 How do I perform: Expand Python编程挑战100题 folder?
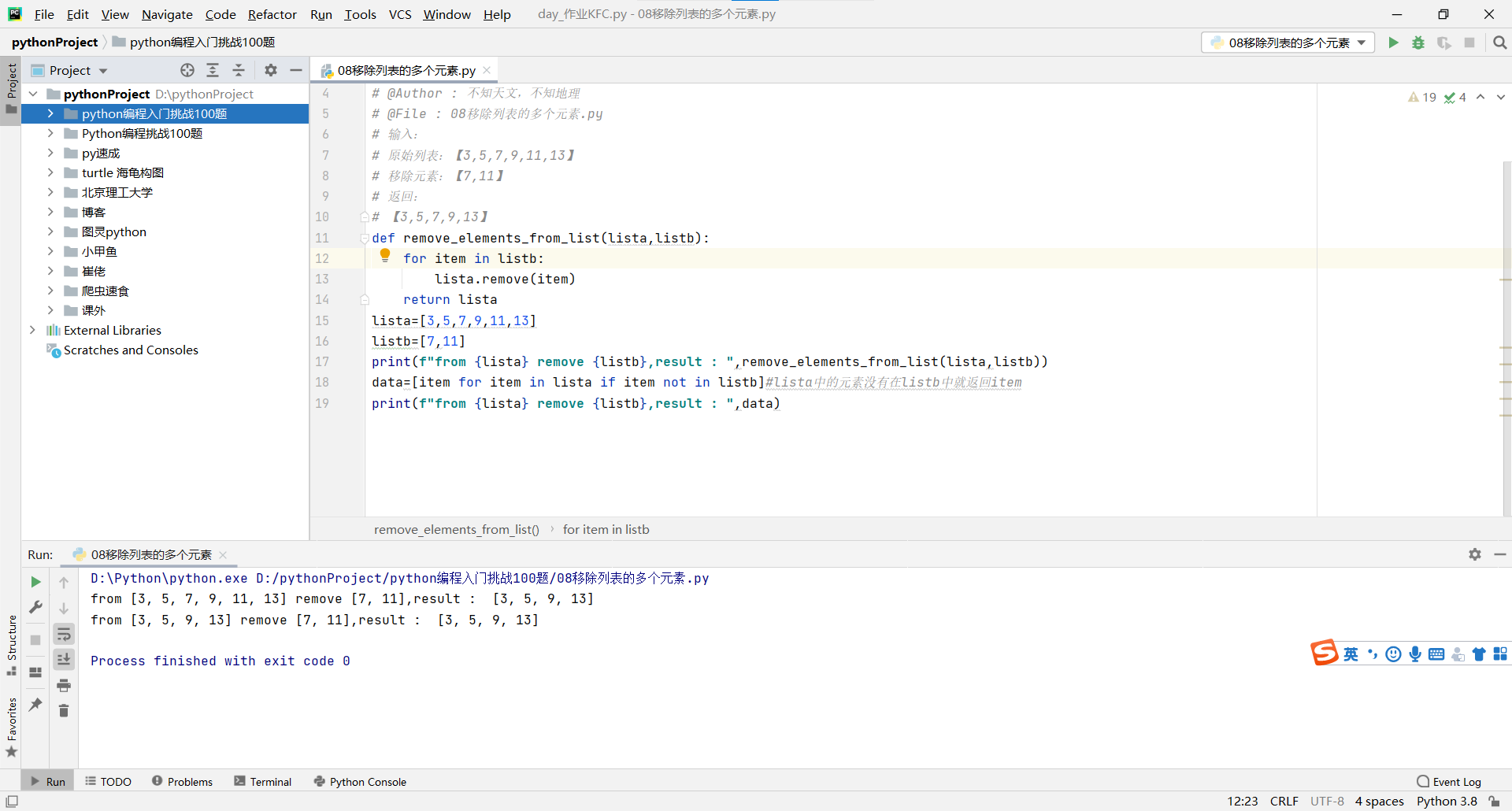tap(50, 133)
